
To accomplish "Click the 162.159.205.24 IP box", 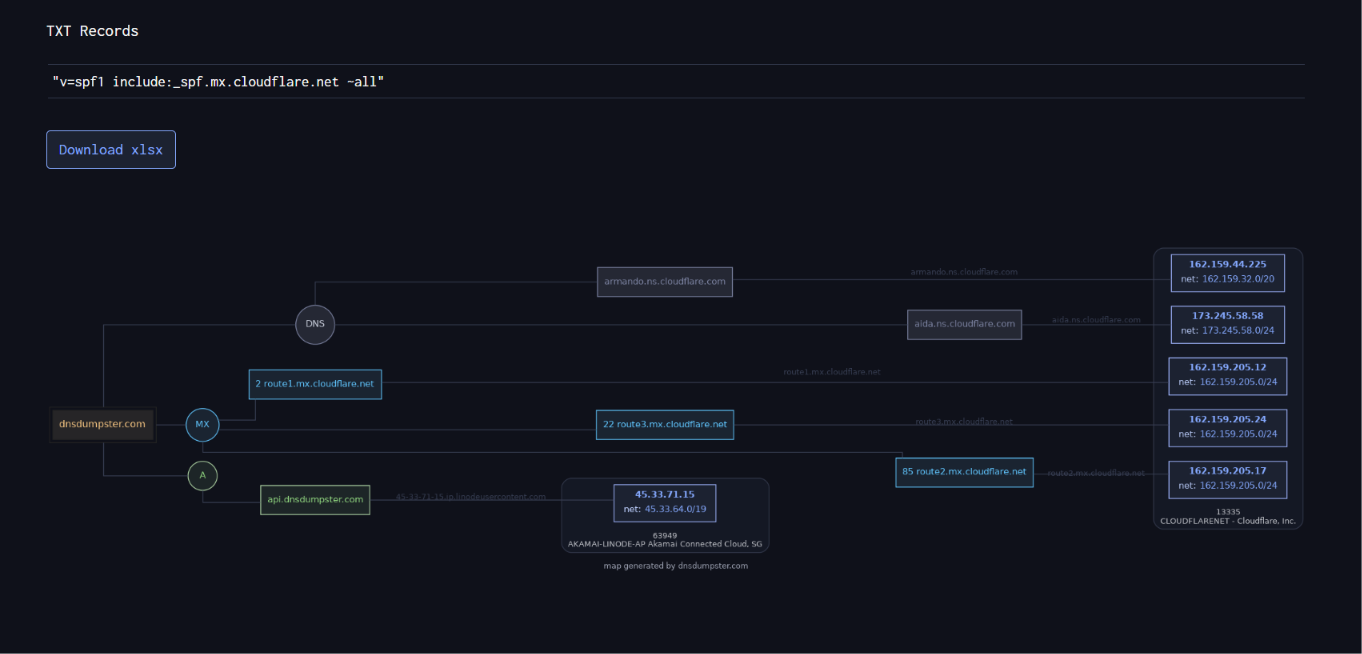I will 1227,428.
